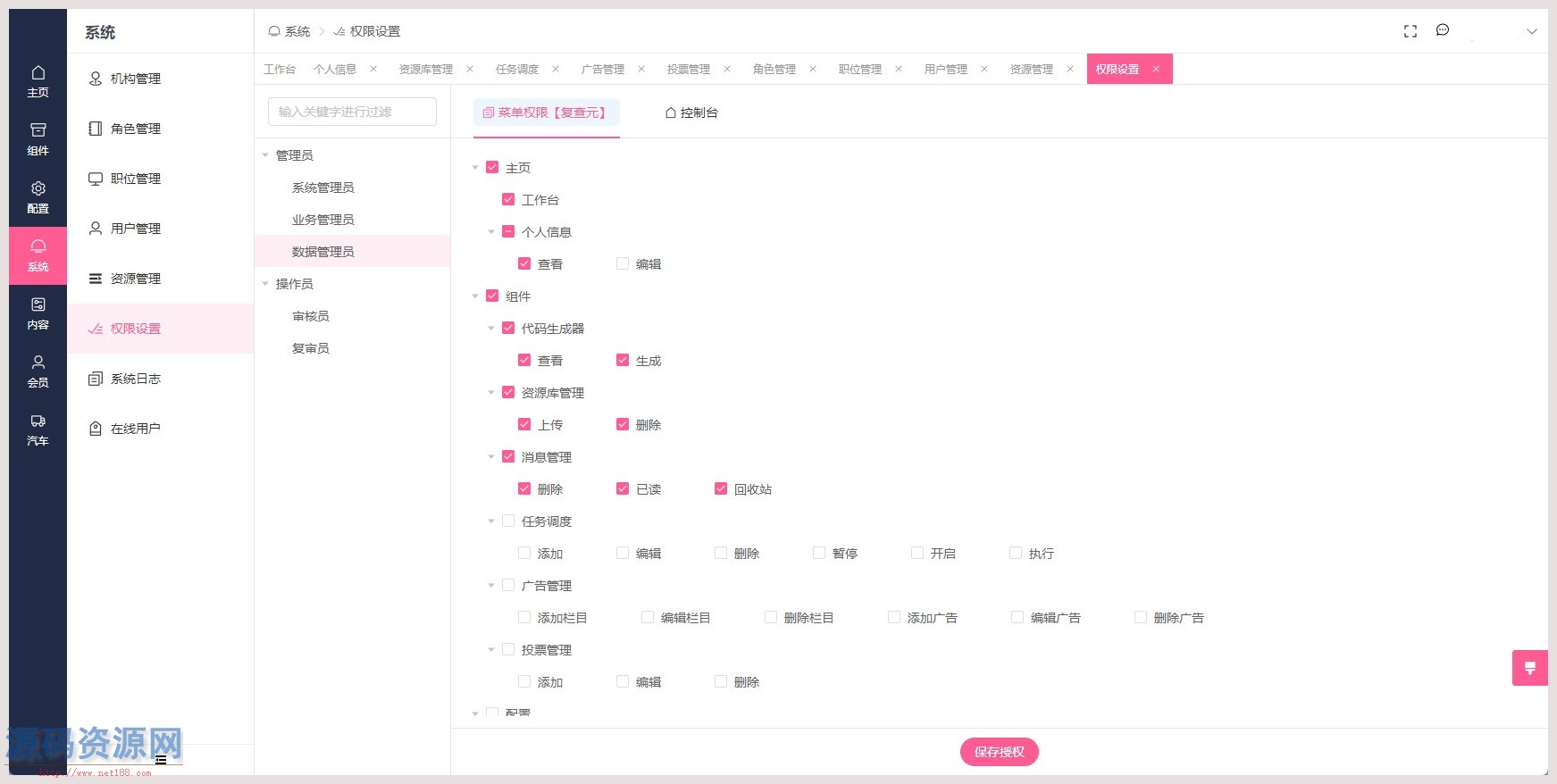Uncheck 上传 under 资源库管理

click(524, 424)
